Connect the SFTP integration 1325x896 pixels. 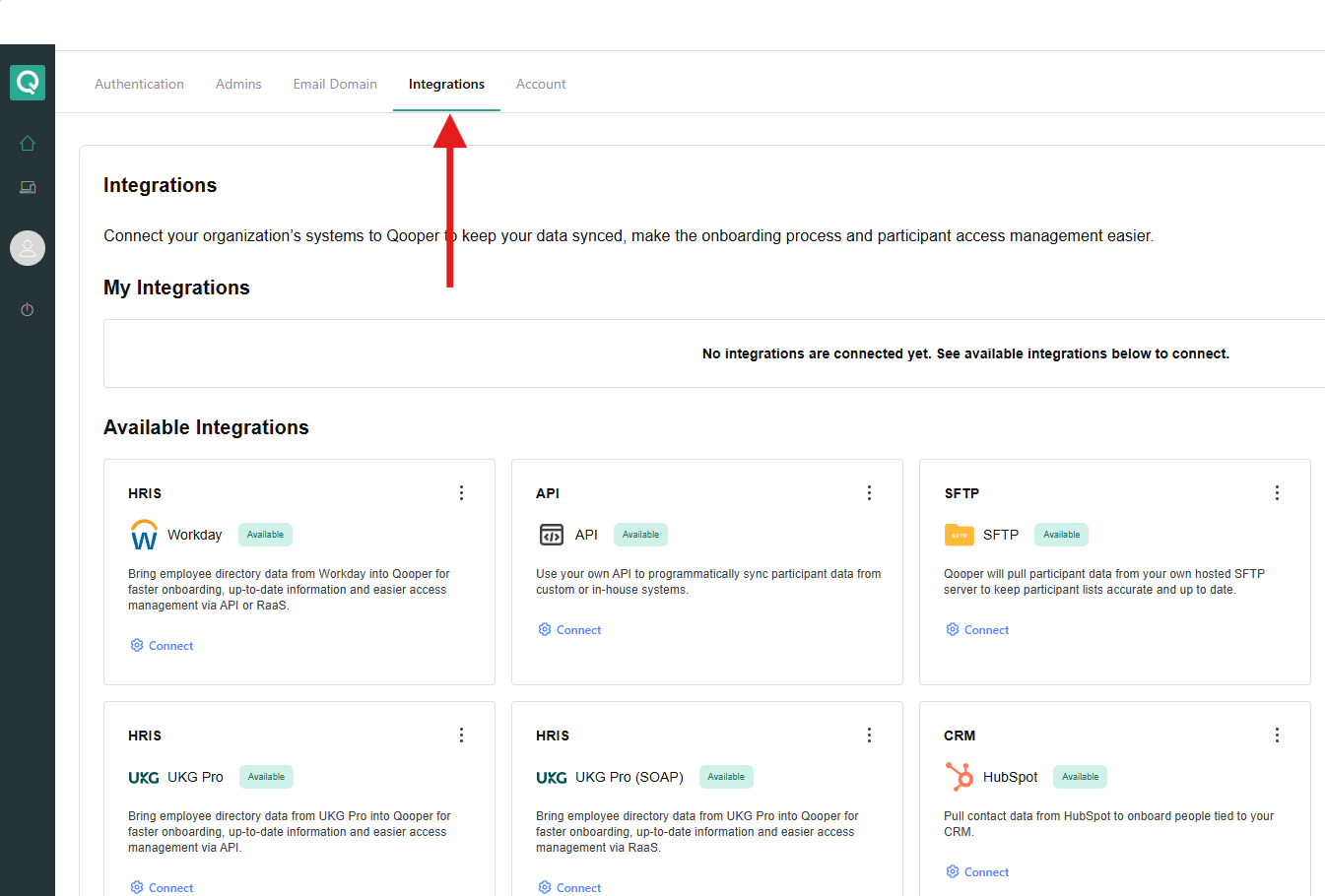pos(978,630)
